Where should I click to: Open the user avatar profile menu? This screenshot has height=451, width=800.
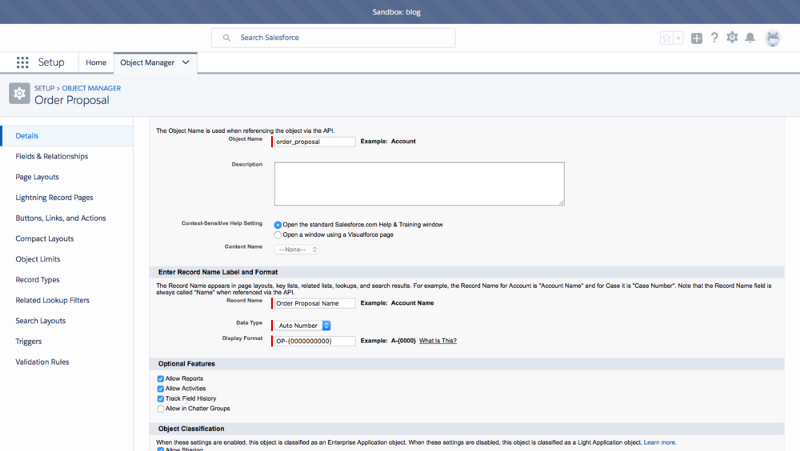tap(772, 38)
